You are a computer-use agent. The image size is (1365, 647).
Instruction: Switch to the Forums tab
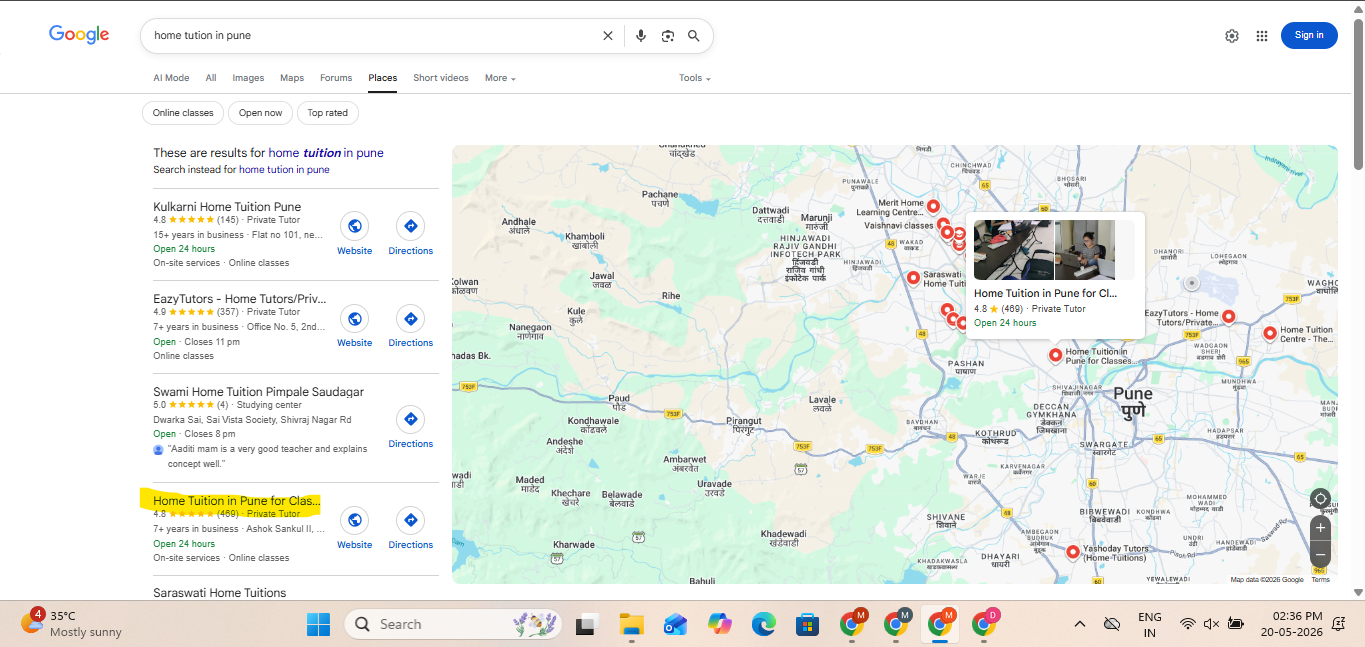(x=336, y=78)
